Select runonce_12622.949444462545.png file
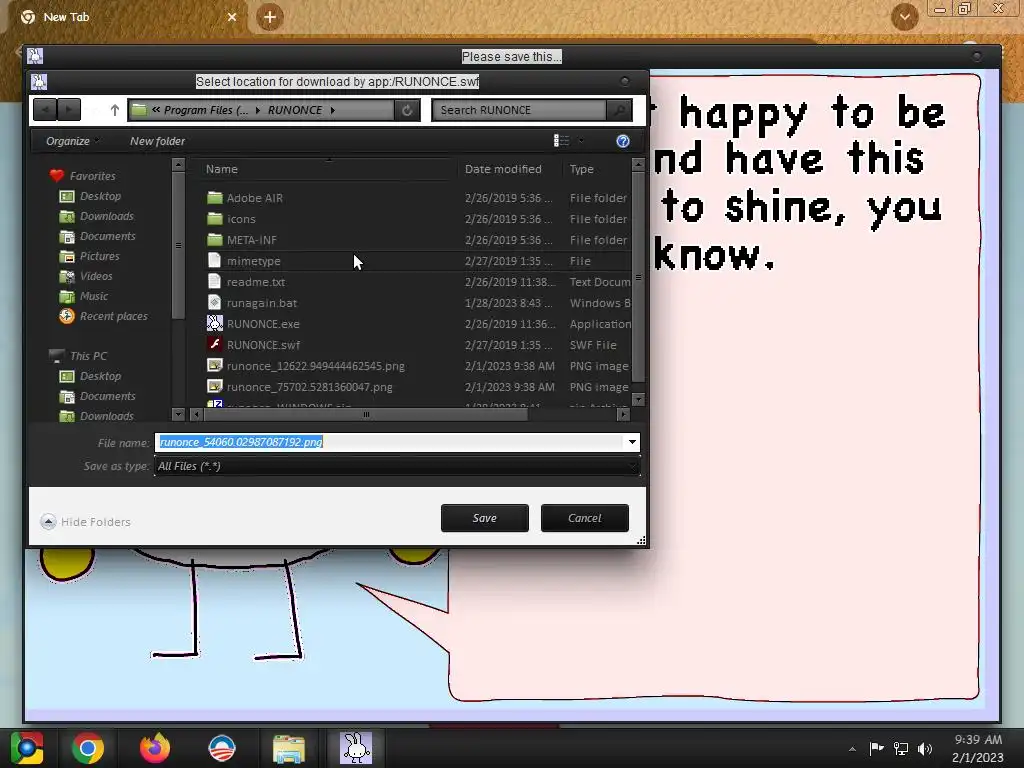This screenshot has width=1024, height=768. tap(315, 366)
